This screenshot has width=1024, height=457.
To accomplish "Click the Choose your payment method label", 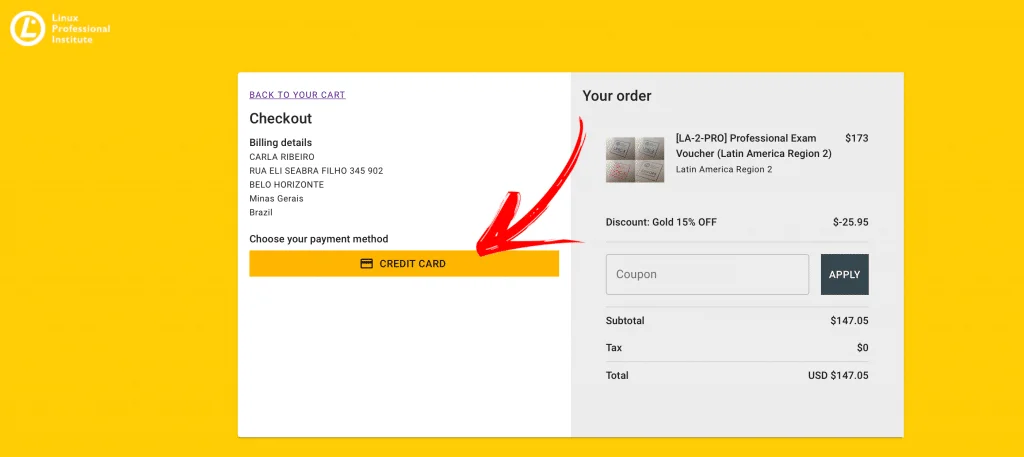I will point(319,239).
